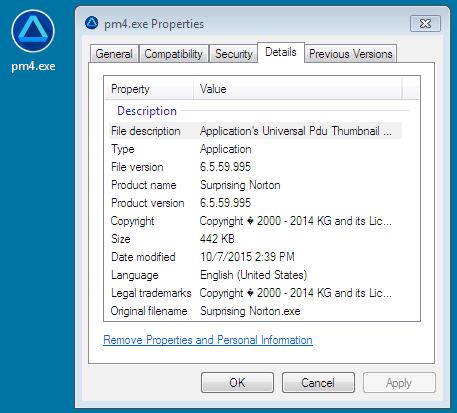The height and width of the screenshot is (413, 457).
Task: Click the Property column header
Action: [149, 89]
